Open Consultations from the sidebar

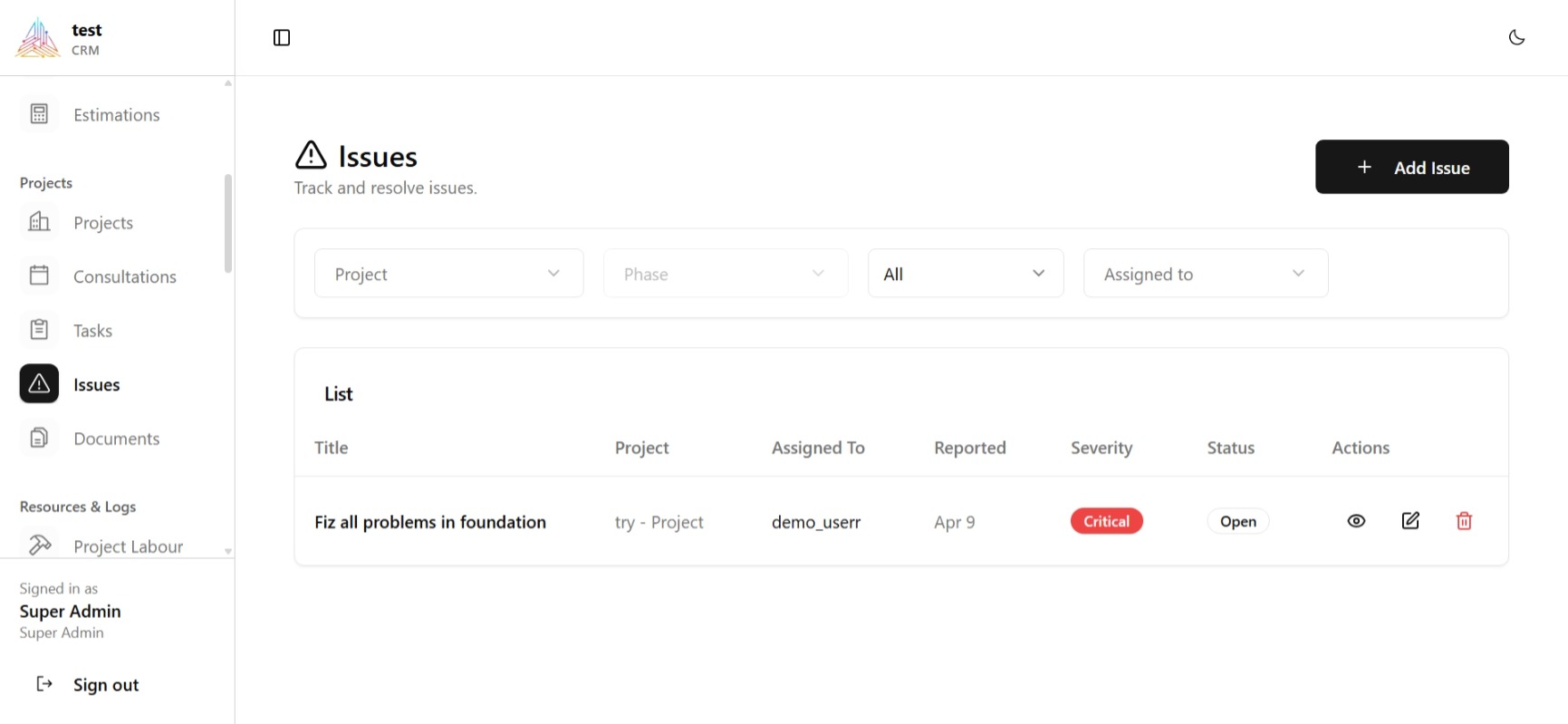click(125, 276)
